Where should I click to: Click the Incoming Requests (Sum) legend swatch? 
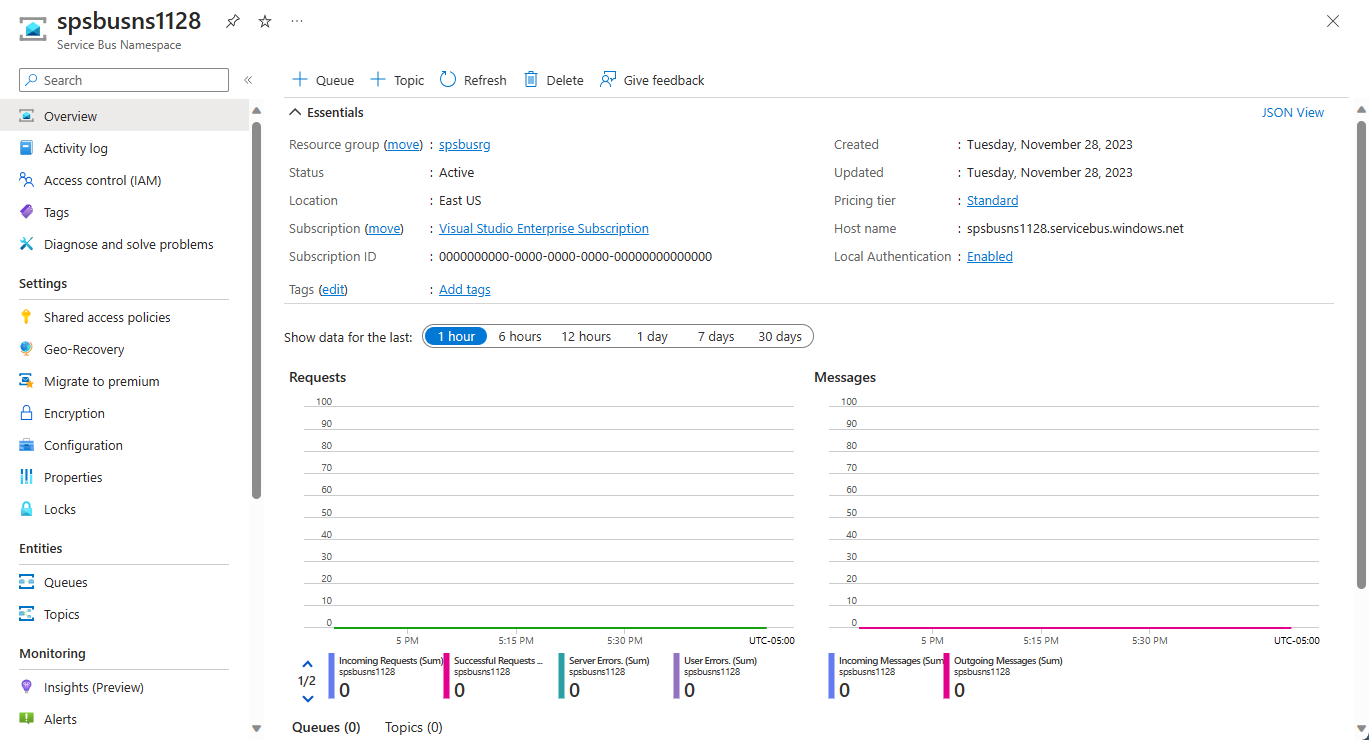coord(331,676)
